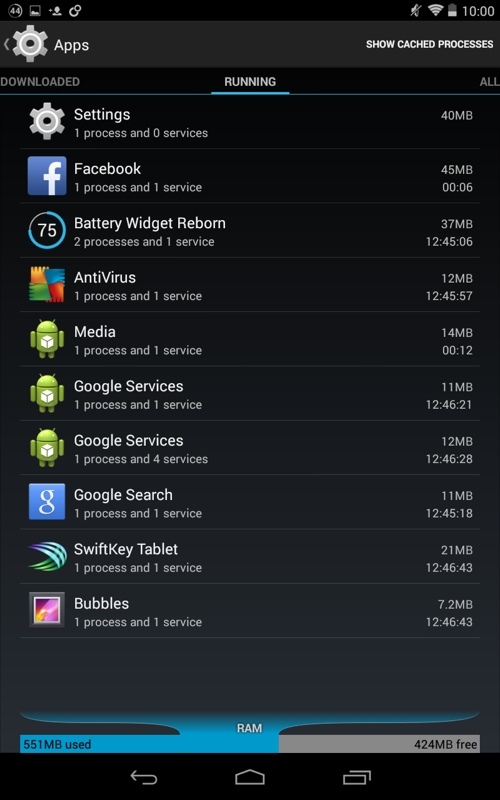
Task: Open recent apps navigation button
Action: pyautogui.click(x=357, y=778)
